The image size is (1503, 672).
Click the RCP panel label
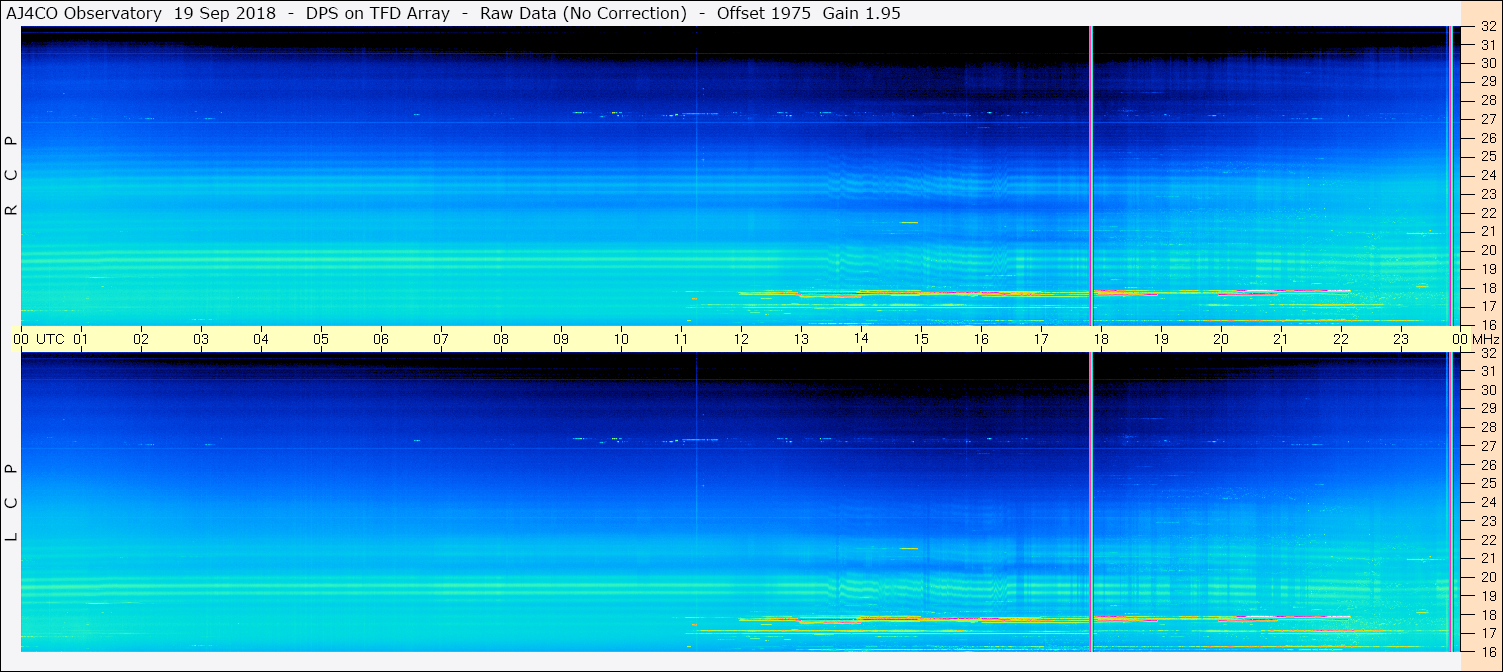pyautogui.click(x=12, y=176)
